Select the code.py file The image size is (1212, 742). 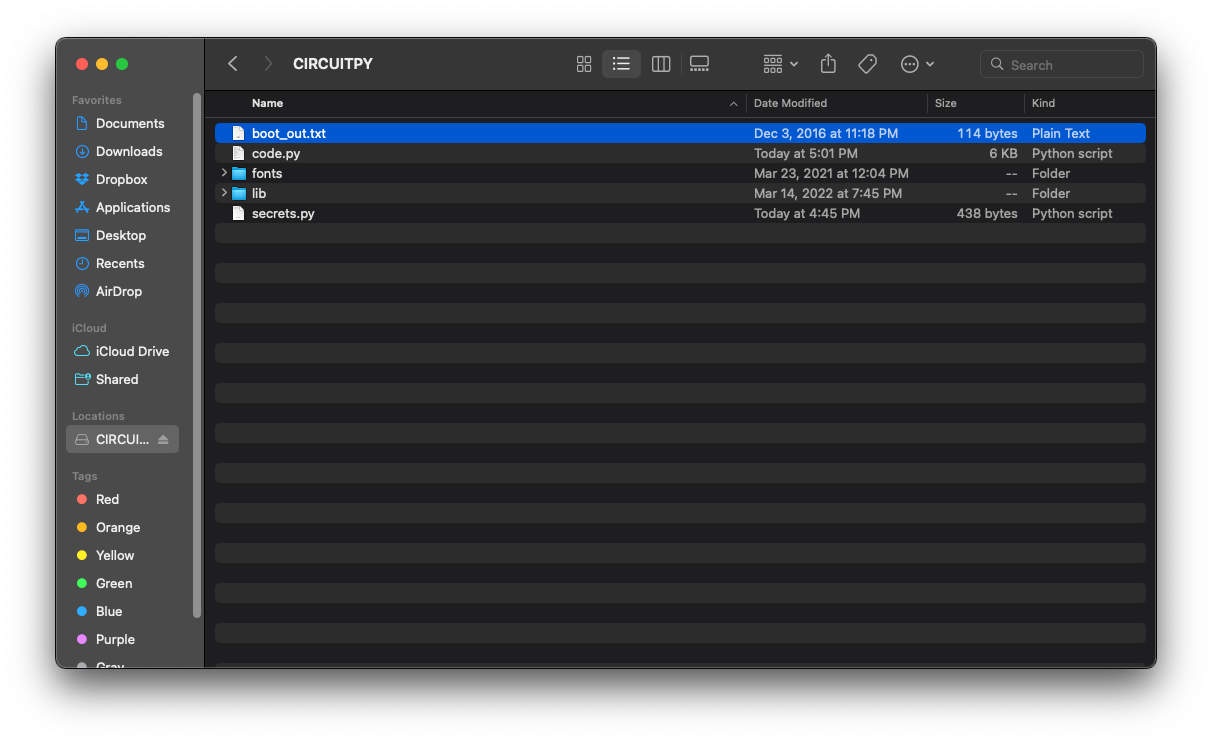pos(680,153)
